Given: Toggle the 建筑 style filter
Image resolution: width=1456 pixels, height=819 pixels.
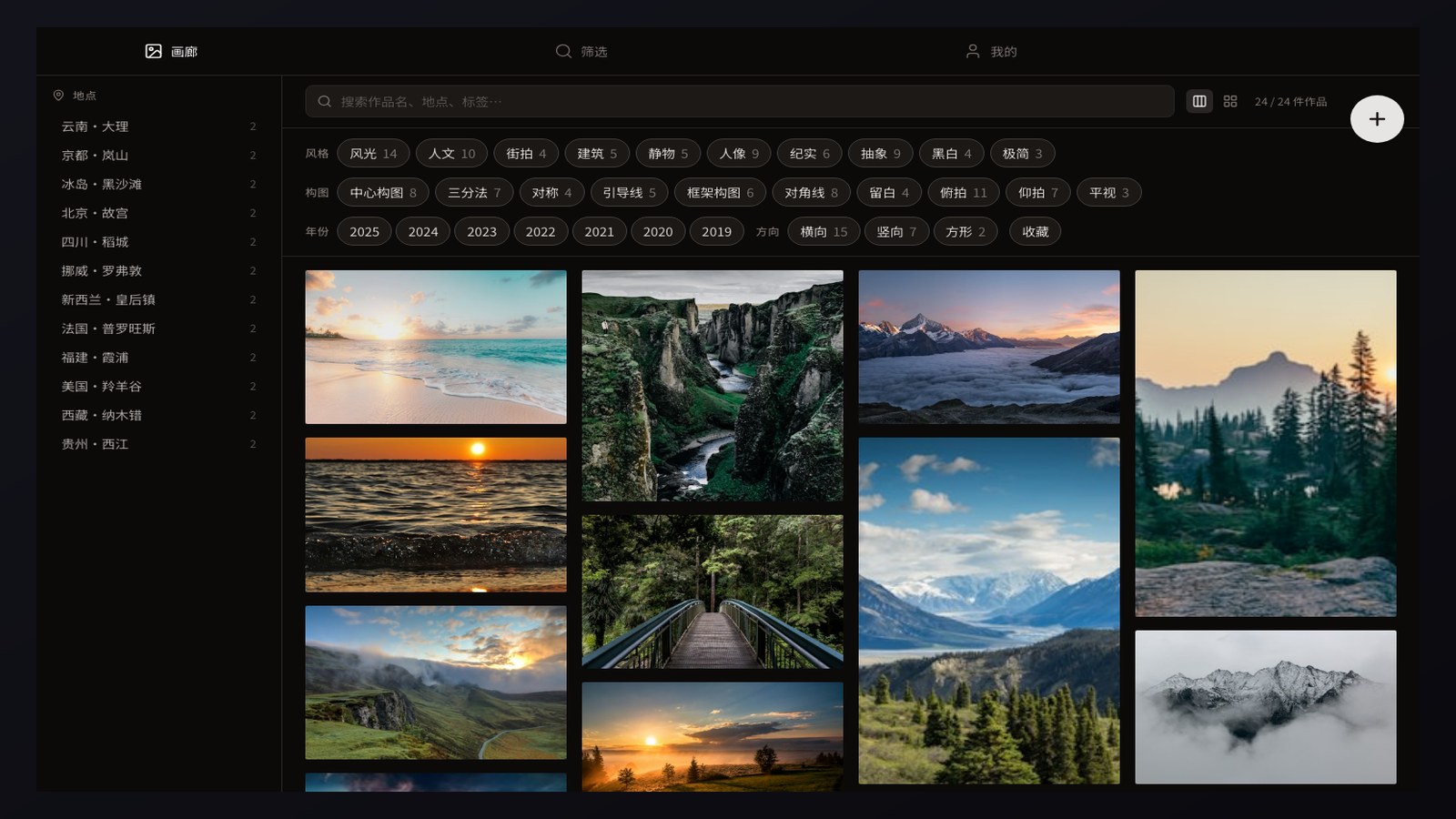Looking at the screenshot, I should pos(597,154).
